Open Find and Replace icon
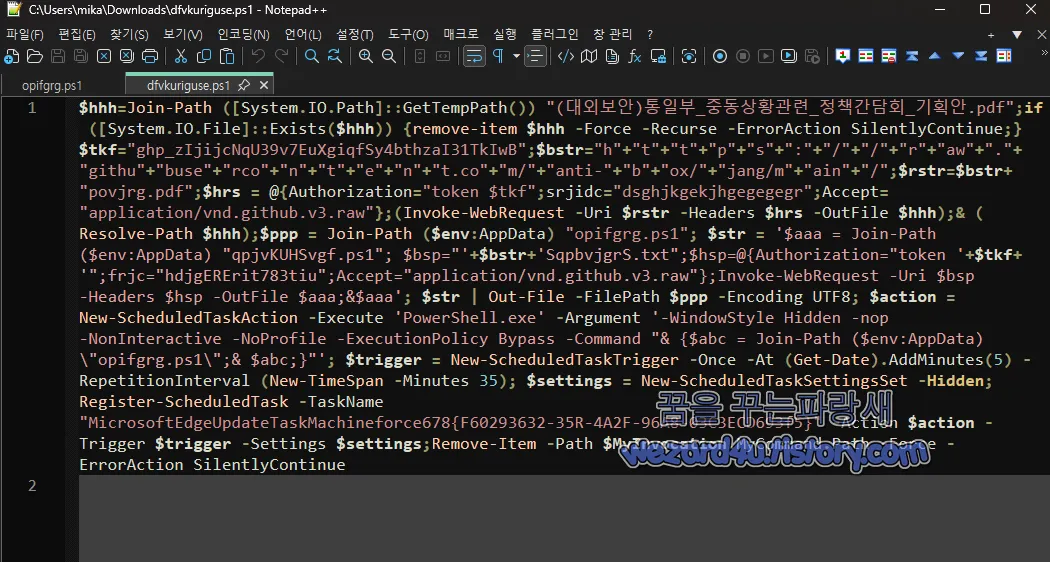Screen dimensions: 1050x562 (335, 56)
